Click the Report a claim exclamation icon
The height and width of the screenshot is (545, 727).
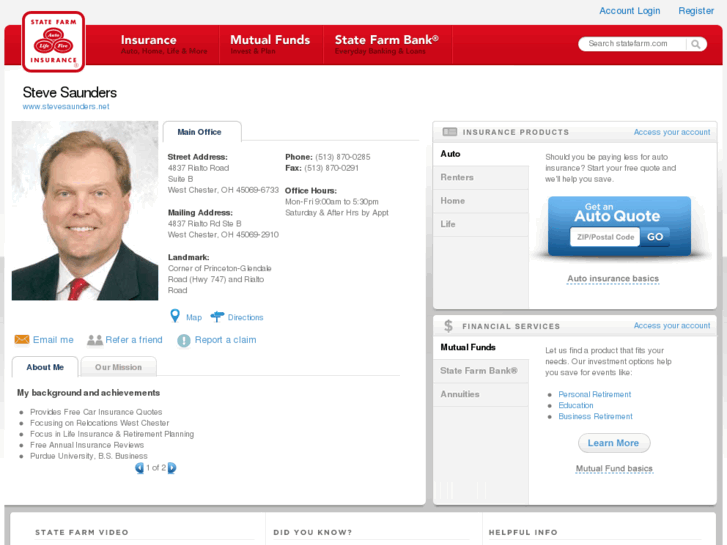click(x=184, y=340)
